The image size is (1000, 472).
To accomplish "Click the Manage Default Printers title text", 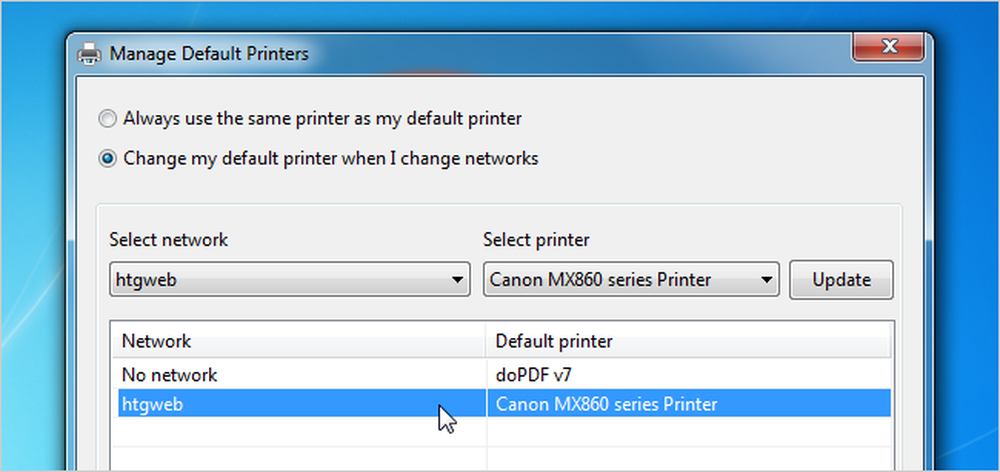I will click(x=209, y=54).
